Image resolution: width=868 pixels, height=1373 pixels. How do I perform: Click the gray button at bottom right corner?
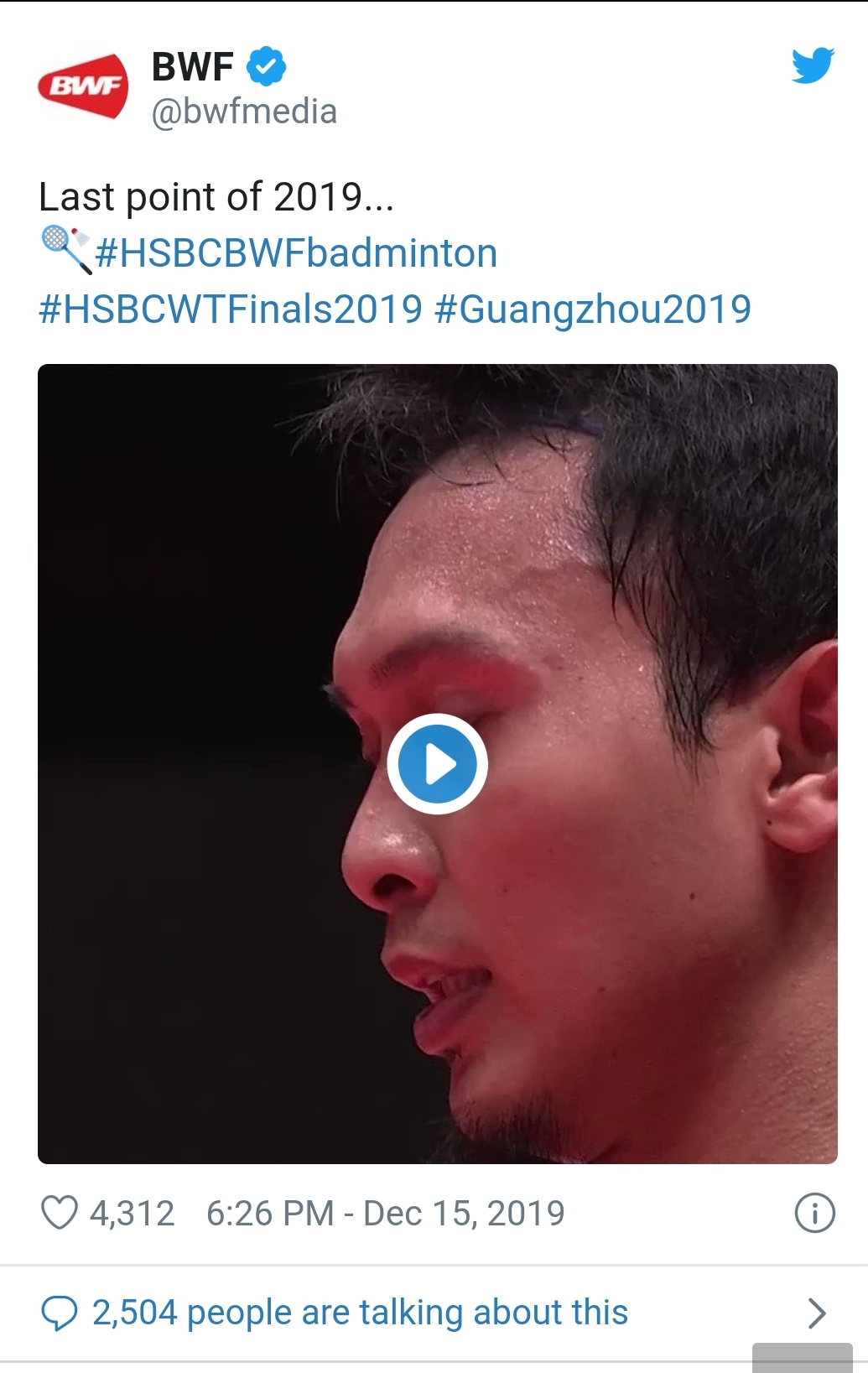(802, 1358)
